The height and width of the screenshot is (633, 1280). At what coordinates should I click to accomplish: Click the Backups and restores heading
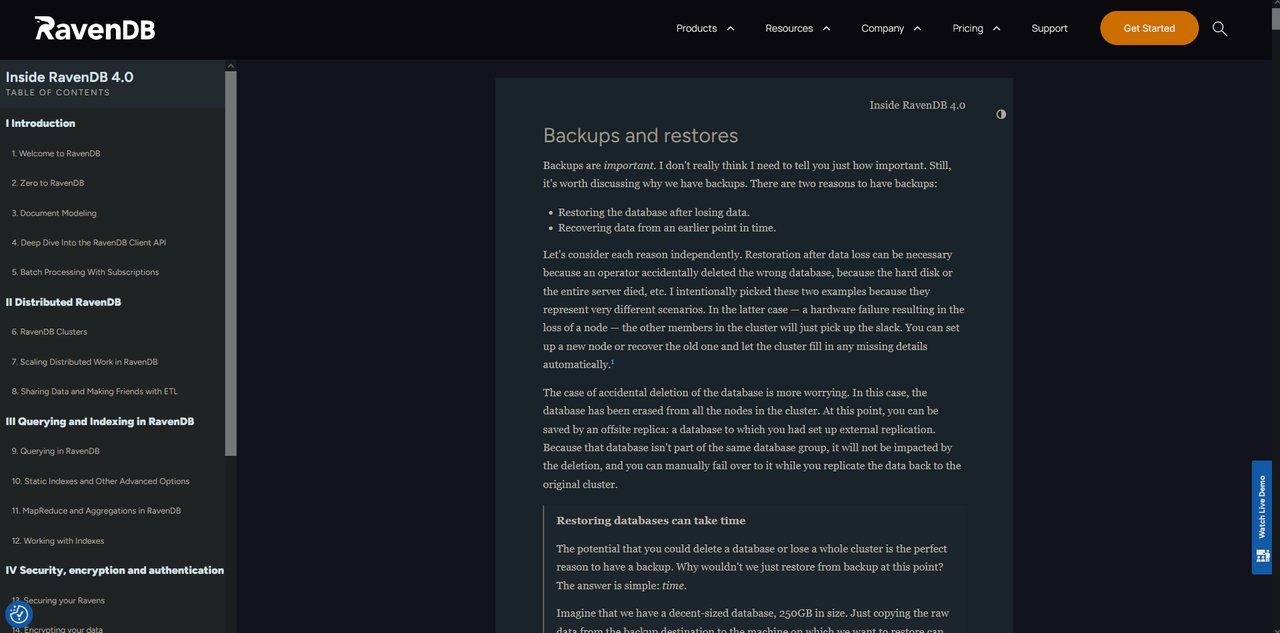point(640,136)
